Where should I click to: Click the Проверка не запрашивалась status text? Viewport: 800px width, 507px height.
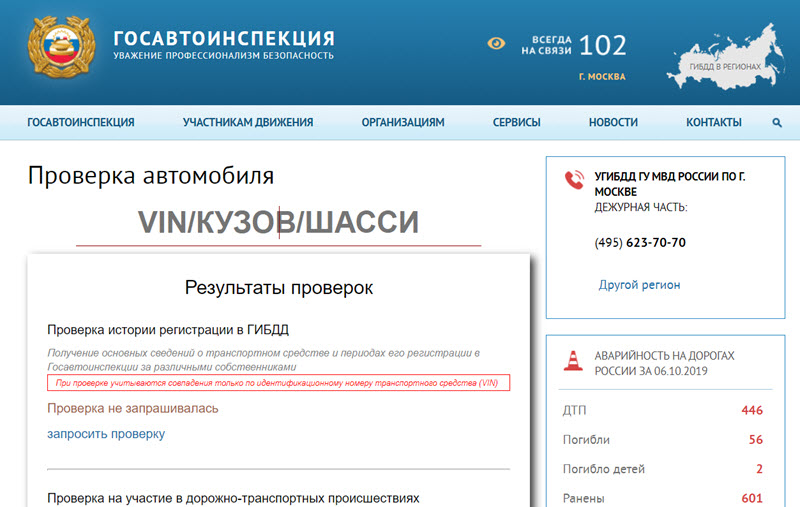point(133,409)
